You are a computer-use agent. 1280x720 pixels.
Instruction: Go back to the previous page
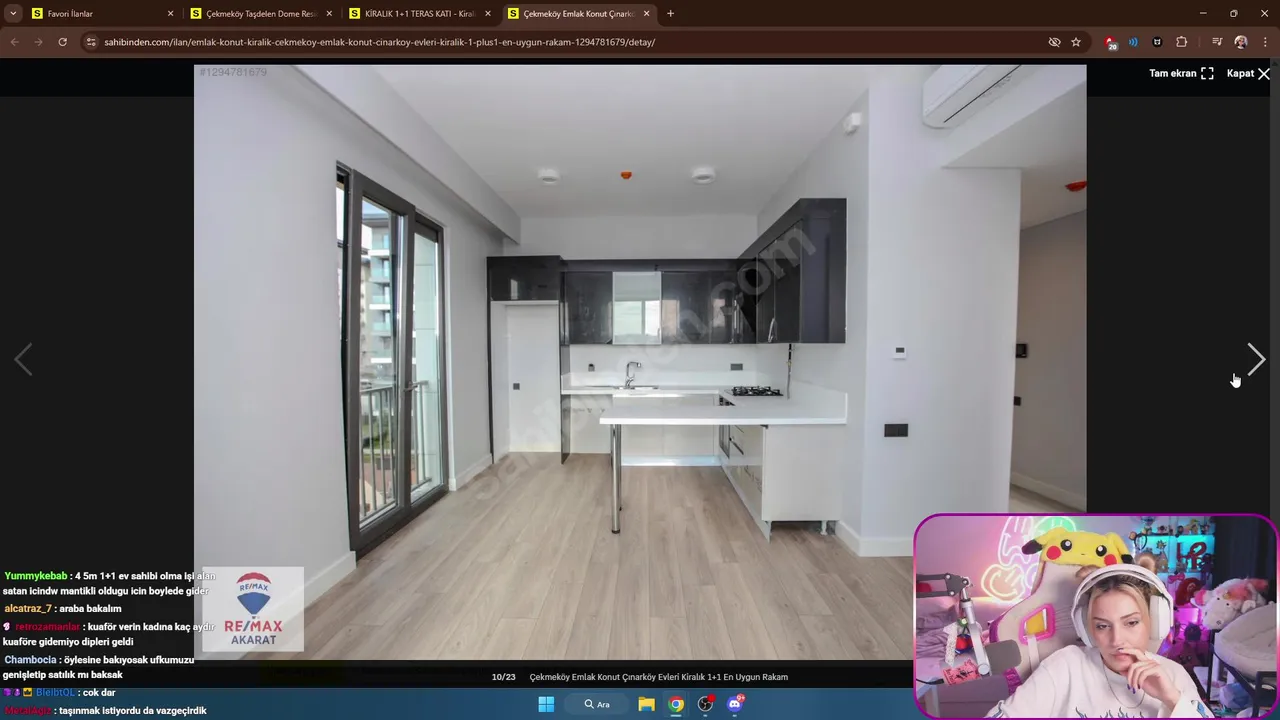pos(14,42)
